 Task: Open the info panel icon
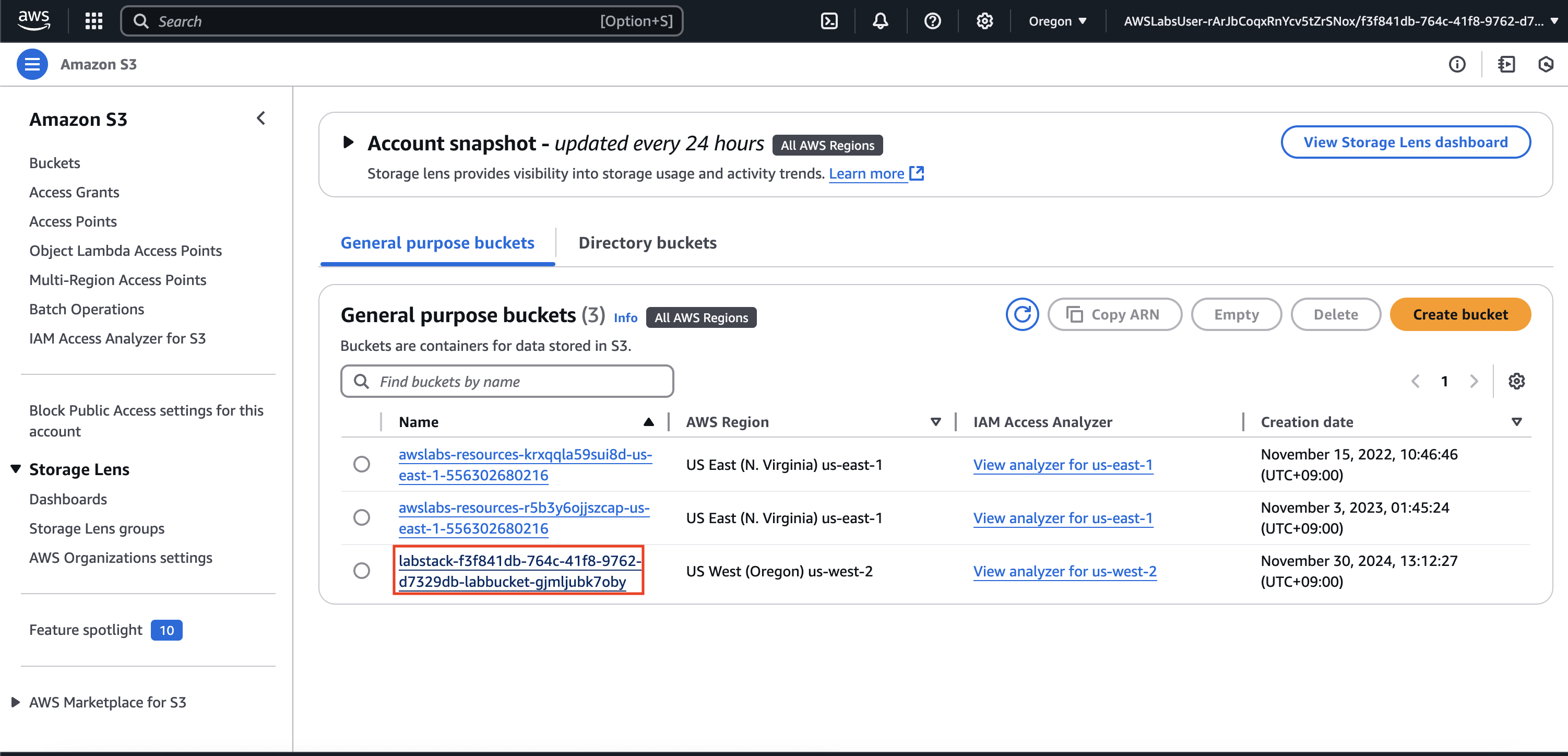1457,65
